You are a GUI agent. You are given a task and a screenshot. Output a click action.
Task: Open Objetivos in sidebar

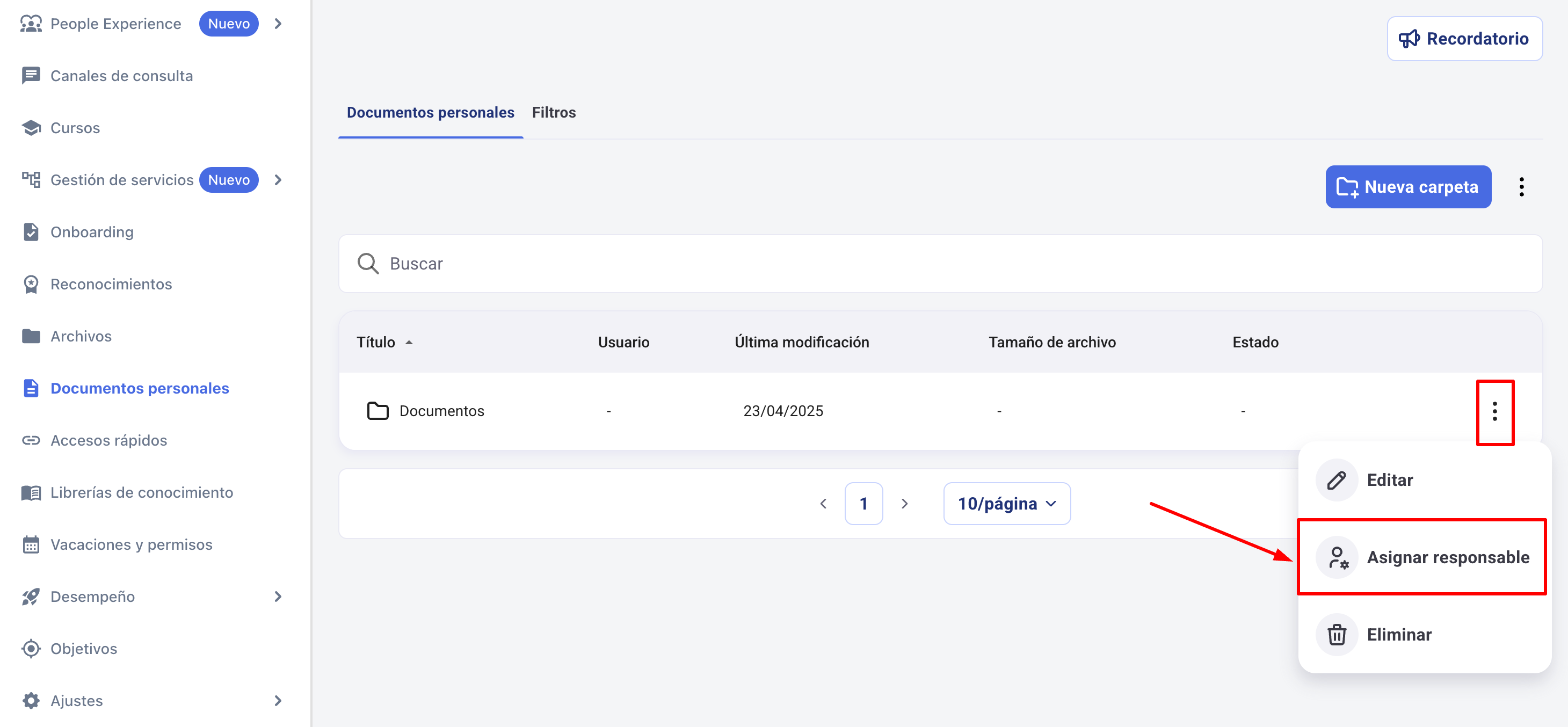click(84, 649)
